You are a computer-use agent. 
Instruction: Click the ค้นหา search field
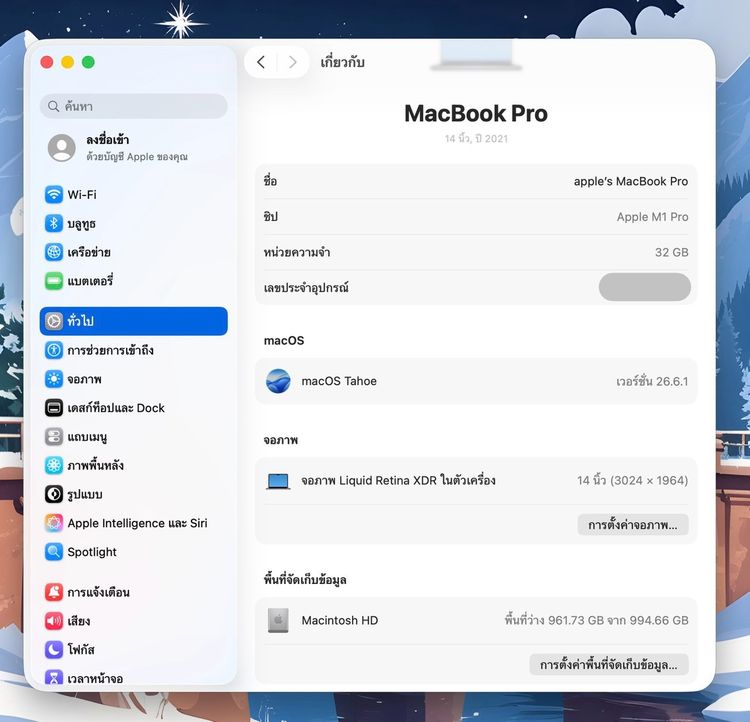134,106
